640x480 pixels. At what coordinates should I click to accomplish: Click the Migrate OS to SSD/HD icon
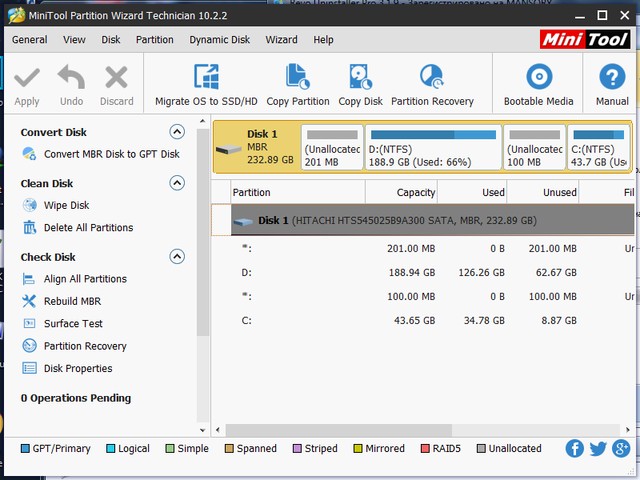click(206, 78)
